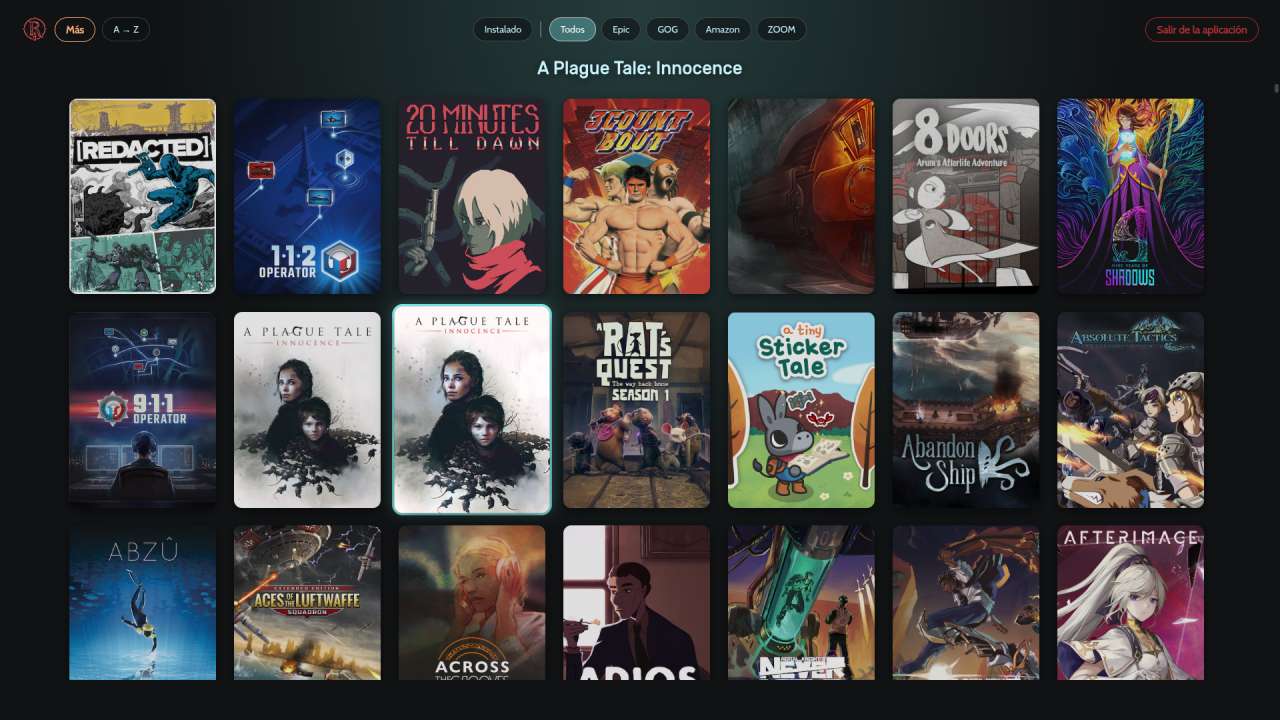Select the Todos filter tab
Image resolution: width=1280 pixels, height=720 pixels.
[572, 30]
